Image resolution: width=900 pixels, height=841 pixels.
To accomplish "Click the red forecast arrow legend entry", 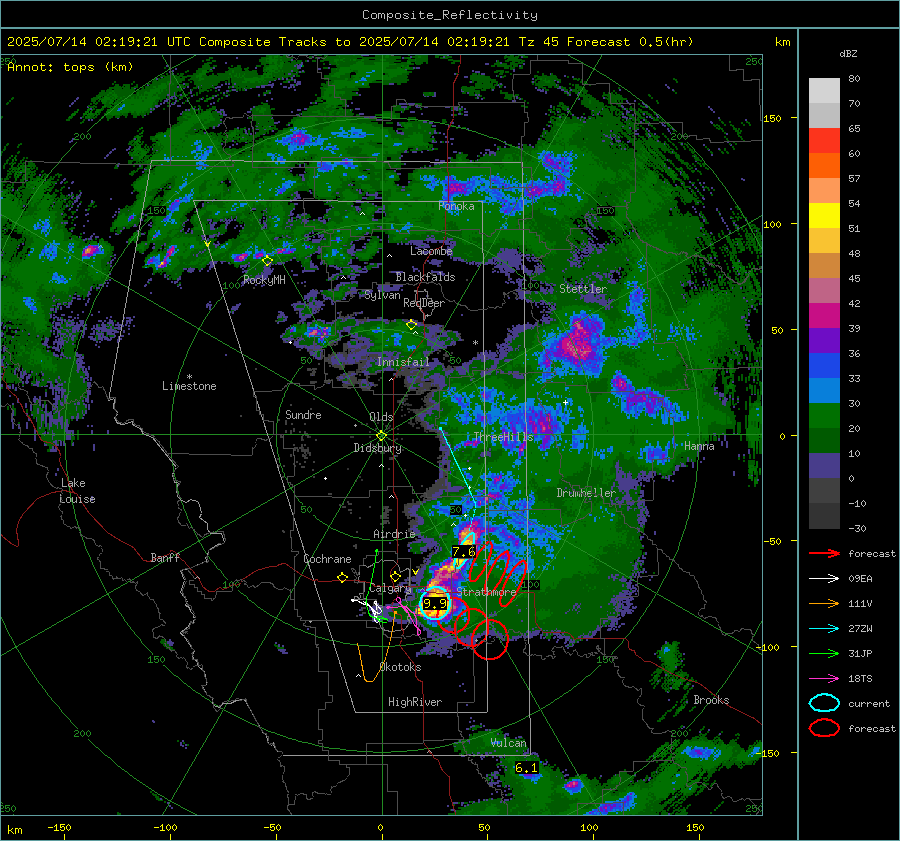I will pyautogui.click(x=824, y=553).
